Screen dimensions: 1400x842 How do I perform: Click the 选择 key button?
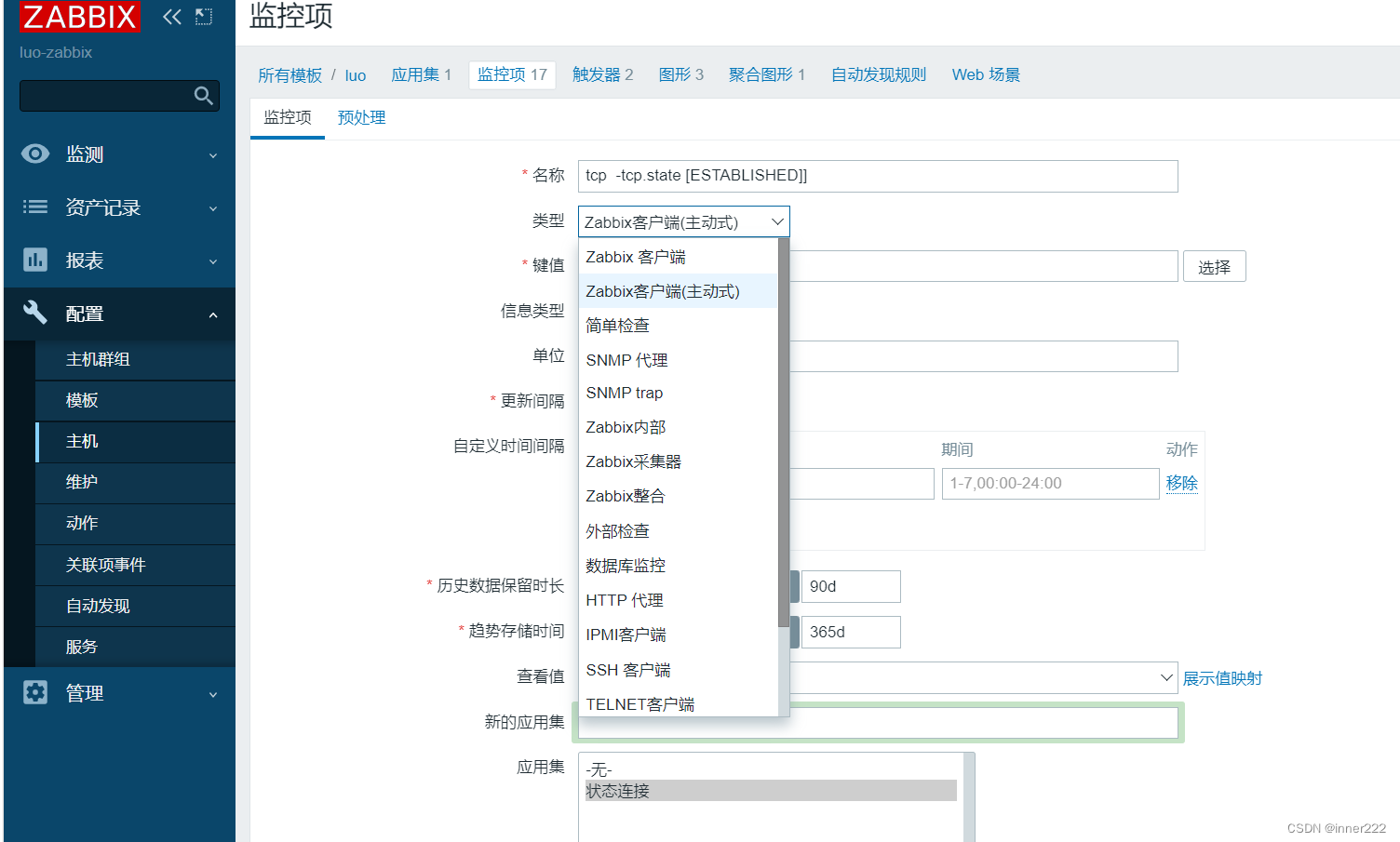[x=1214, y=267]
